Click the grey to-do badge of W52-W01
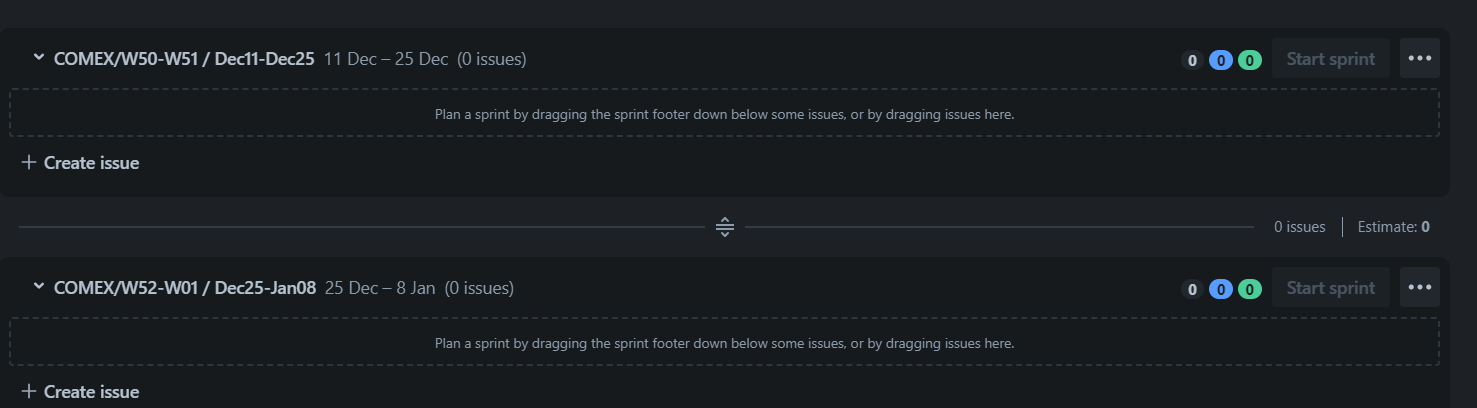This screenshot has height=408, width=1477. coord(1191,289)
